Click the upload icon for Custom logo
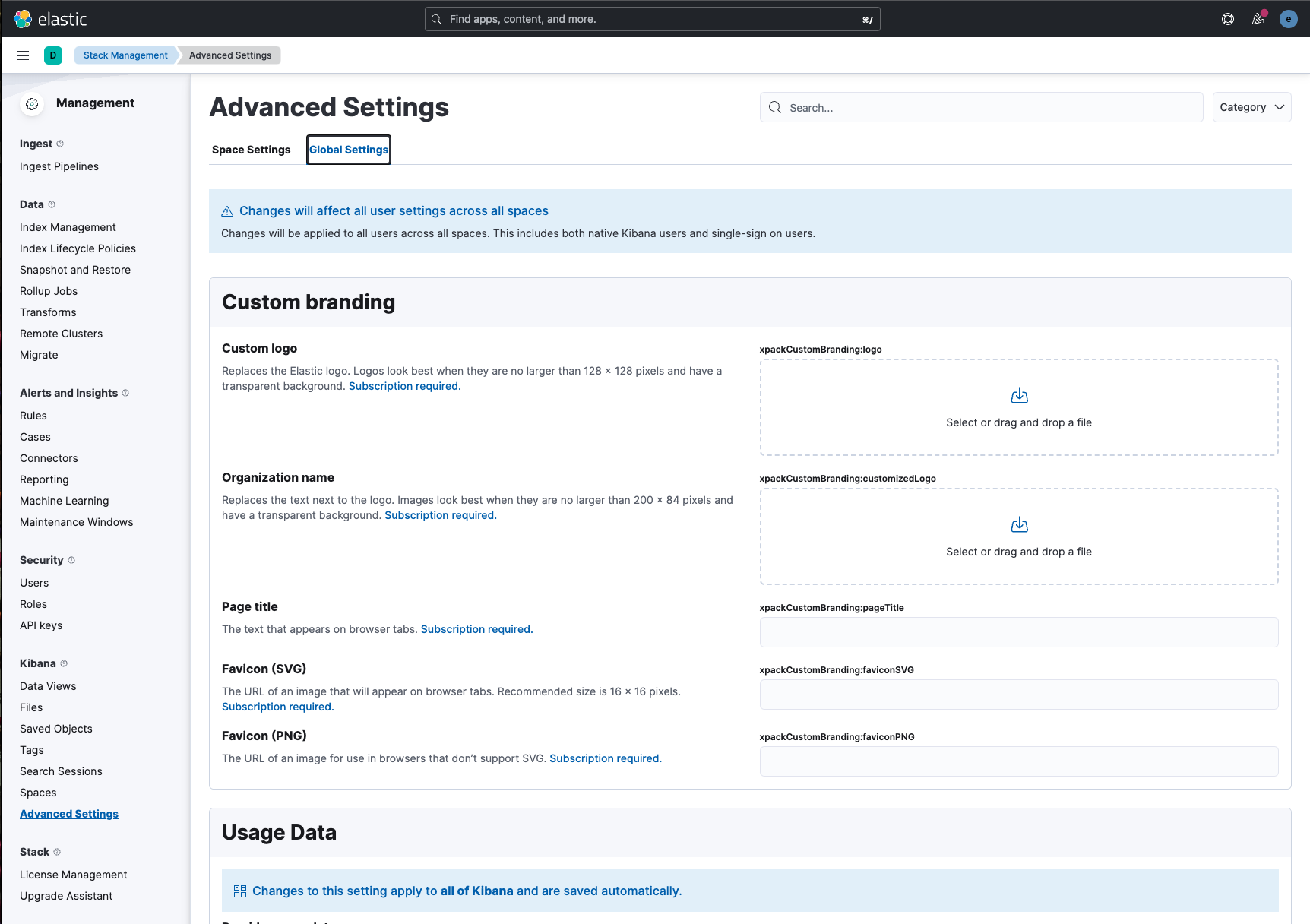 1019,396
